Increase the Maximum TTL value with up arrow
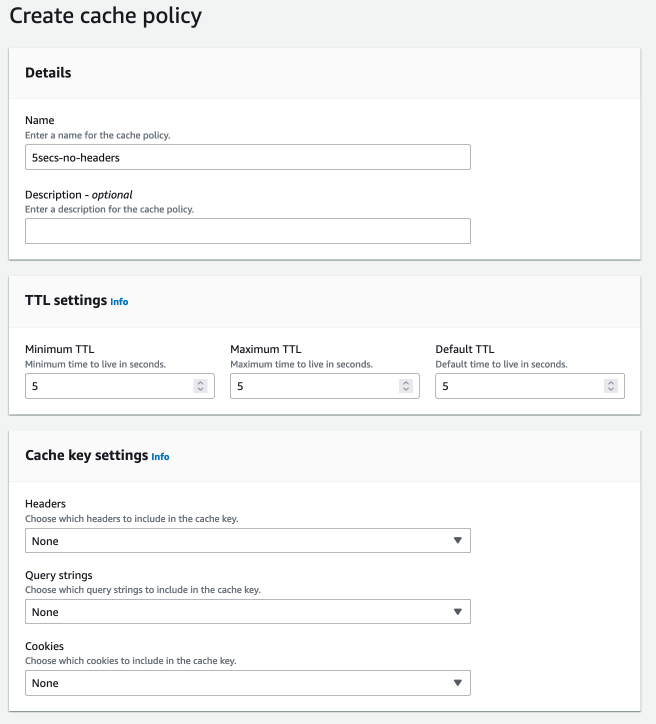 405,382
